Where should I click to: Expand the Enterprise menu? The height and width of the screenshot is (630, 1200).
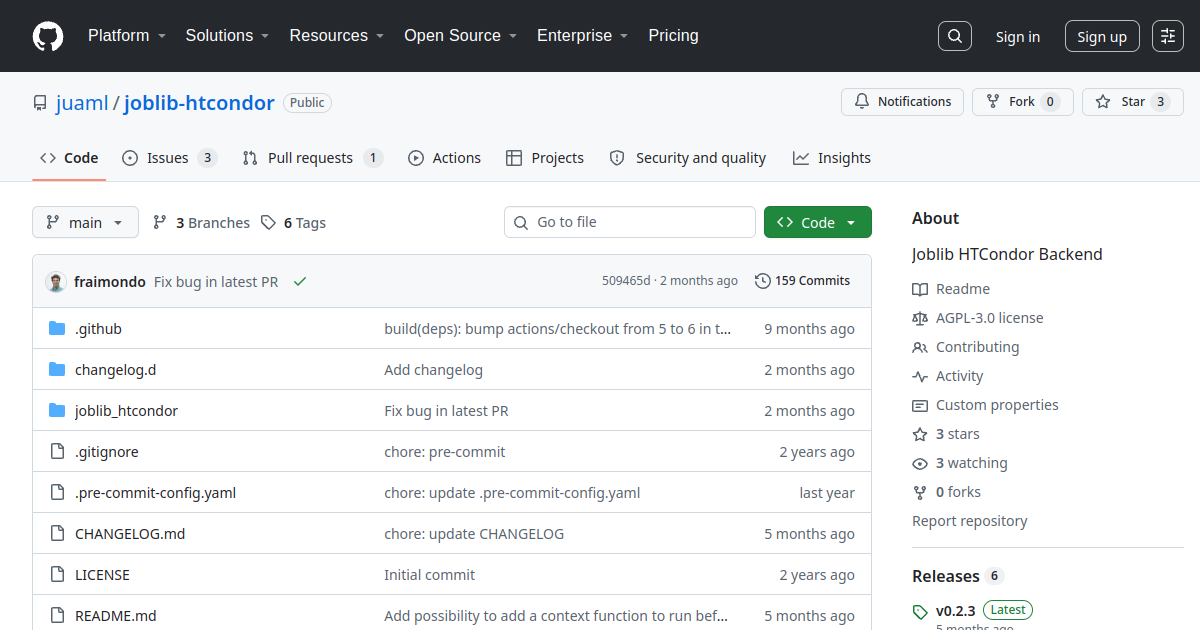pos(582,36)
